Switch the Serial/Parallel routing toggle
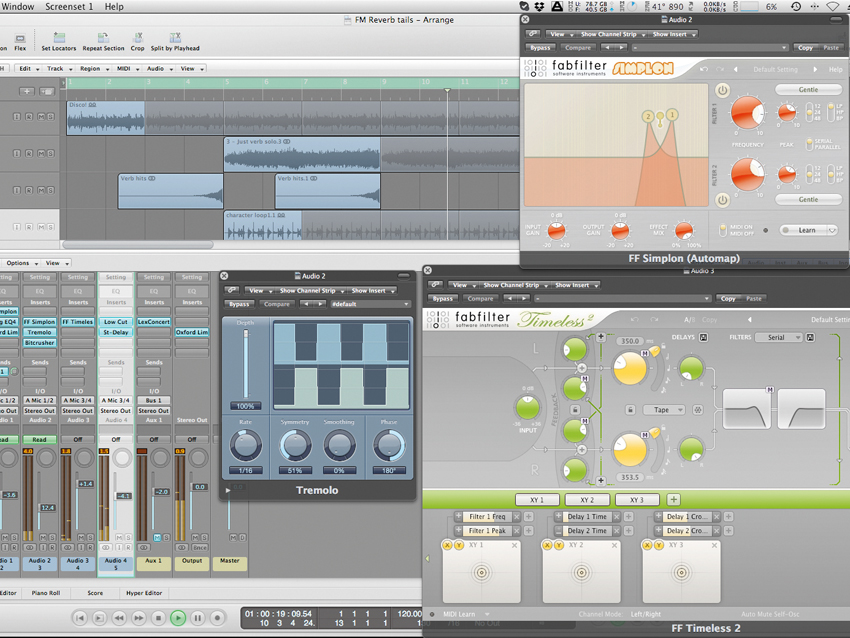This screenshot has height=638, width=850. (x=810, y=145)
